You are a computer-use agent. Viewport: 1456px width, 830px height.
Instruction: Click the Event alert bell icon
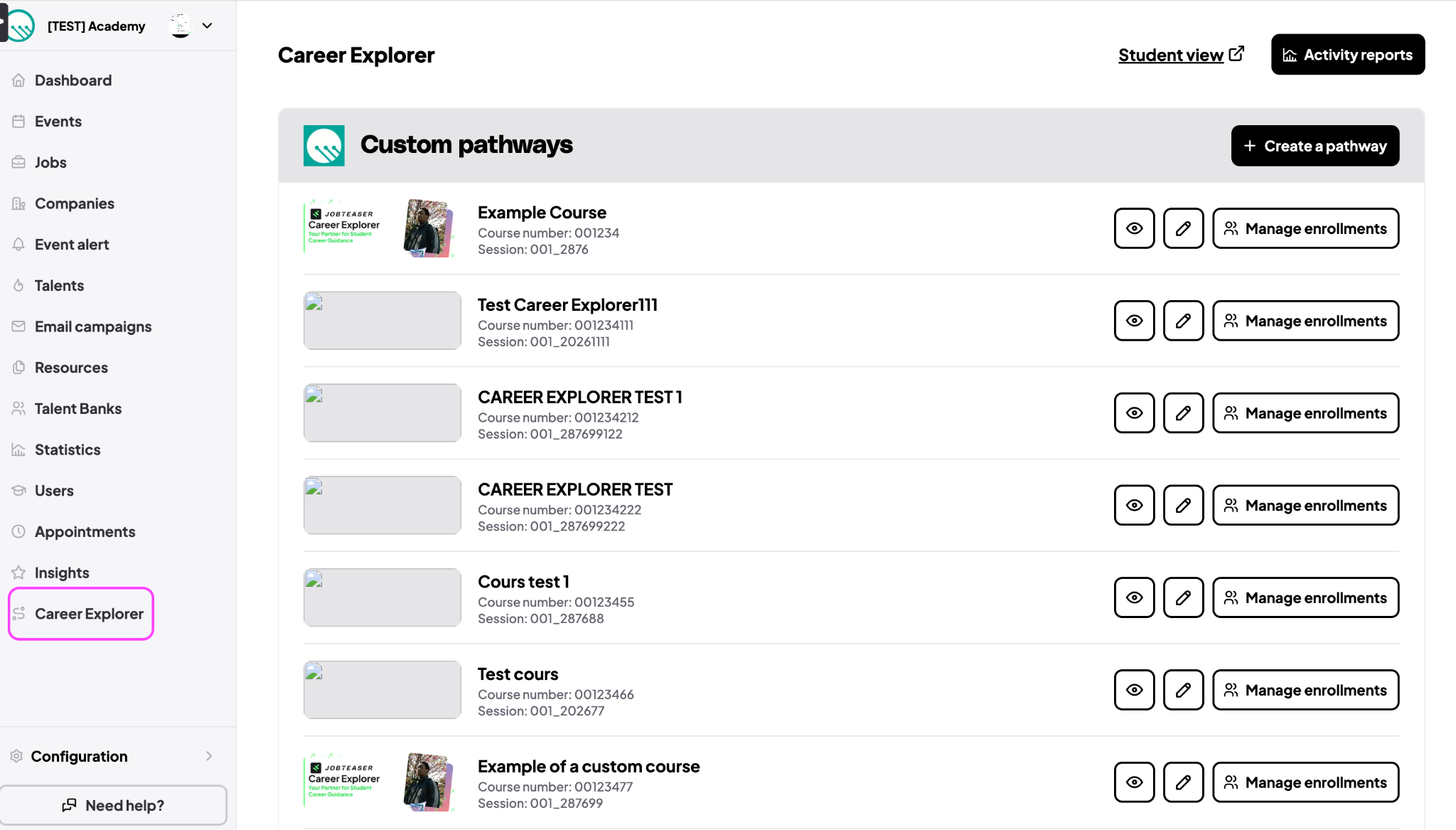(18, 245)
